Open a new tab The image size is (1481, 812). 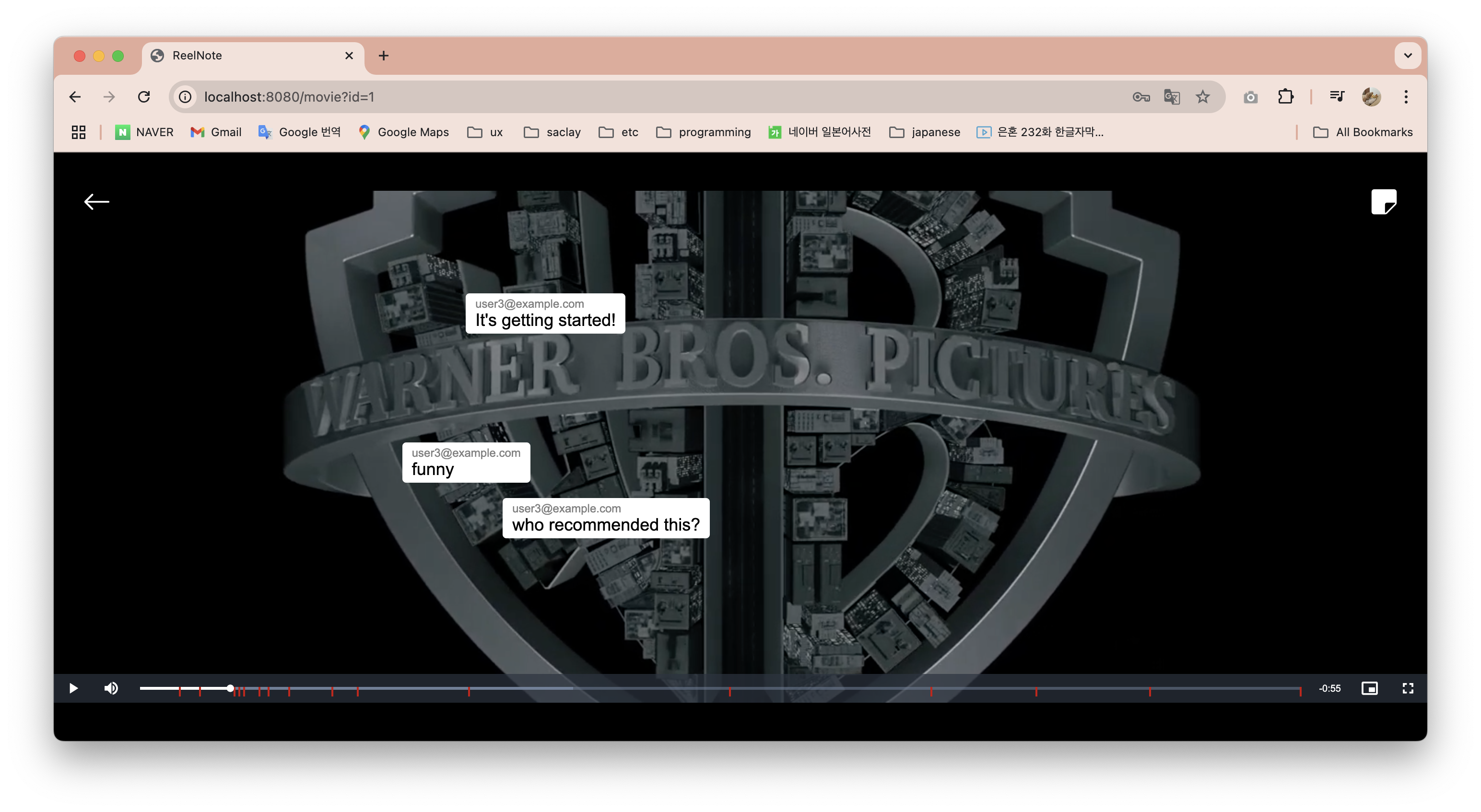click(384, 56)
